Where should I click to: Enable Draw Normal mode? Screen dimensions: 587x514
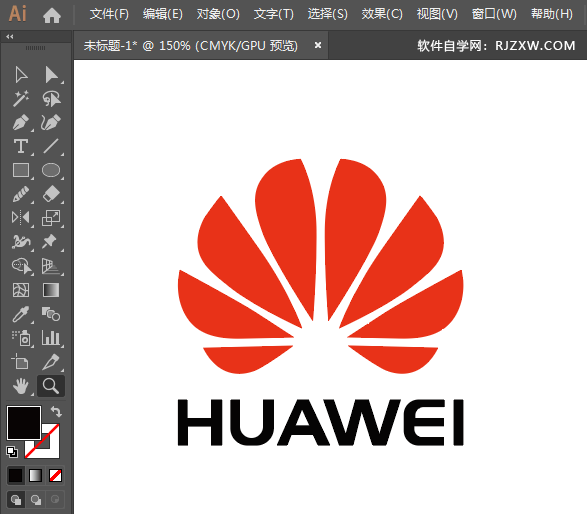(16, 499)
